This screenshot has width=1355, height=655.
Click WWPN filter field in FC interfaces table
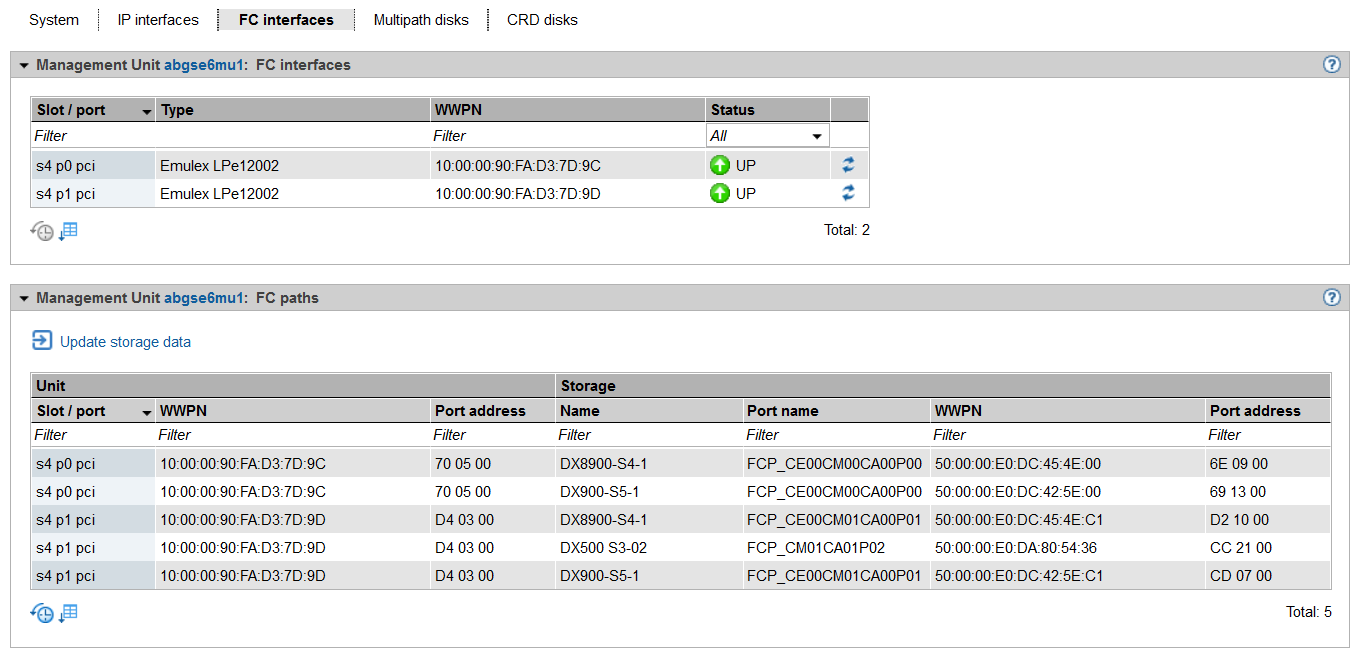pyautogui.click(x=566, y=136)
